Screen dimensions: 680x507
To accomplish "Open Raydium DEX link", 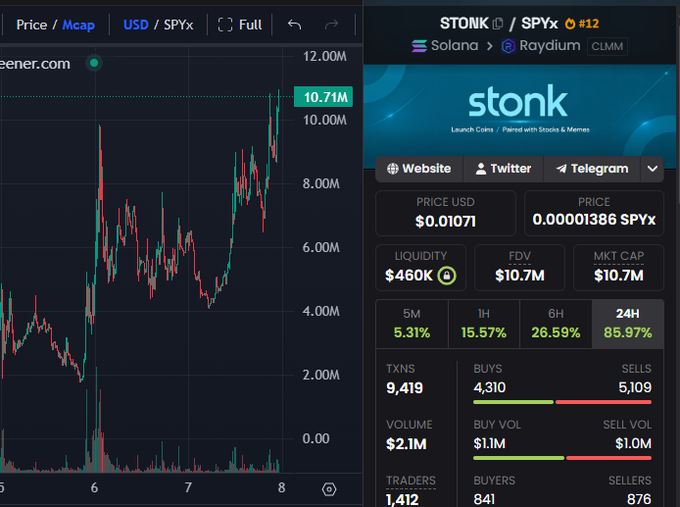I will coord(541,46).
